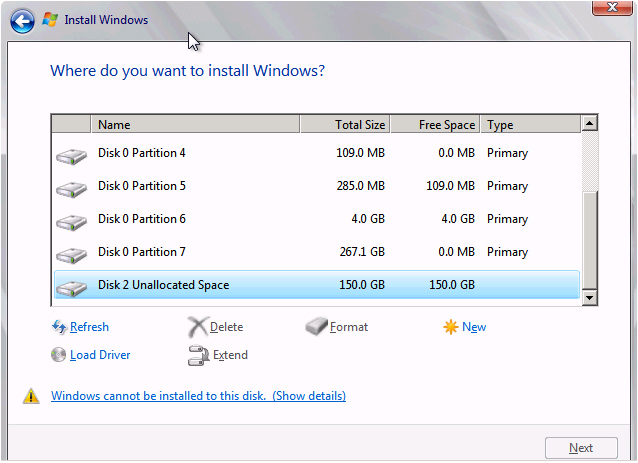
Task: Sort by Total Size column header
Action: (345, 124)
